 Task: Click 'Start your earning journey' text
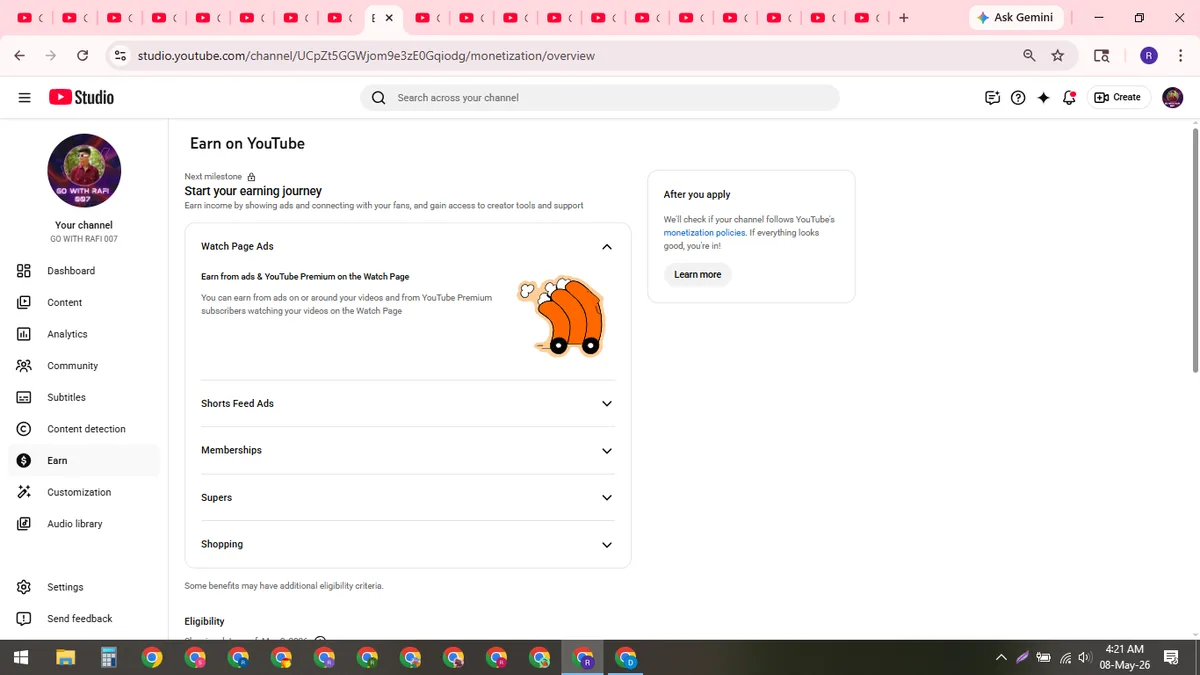click(253, 191)
